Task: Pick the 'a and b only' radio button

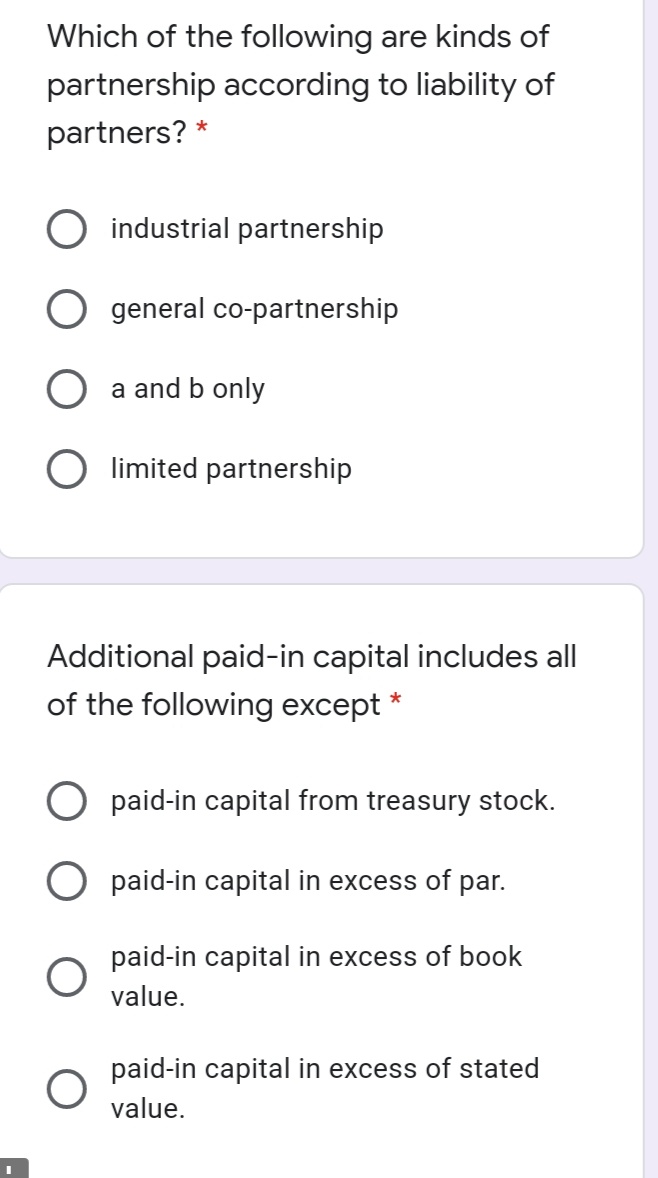Action: (66, 390)
